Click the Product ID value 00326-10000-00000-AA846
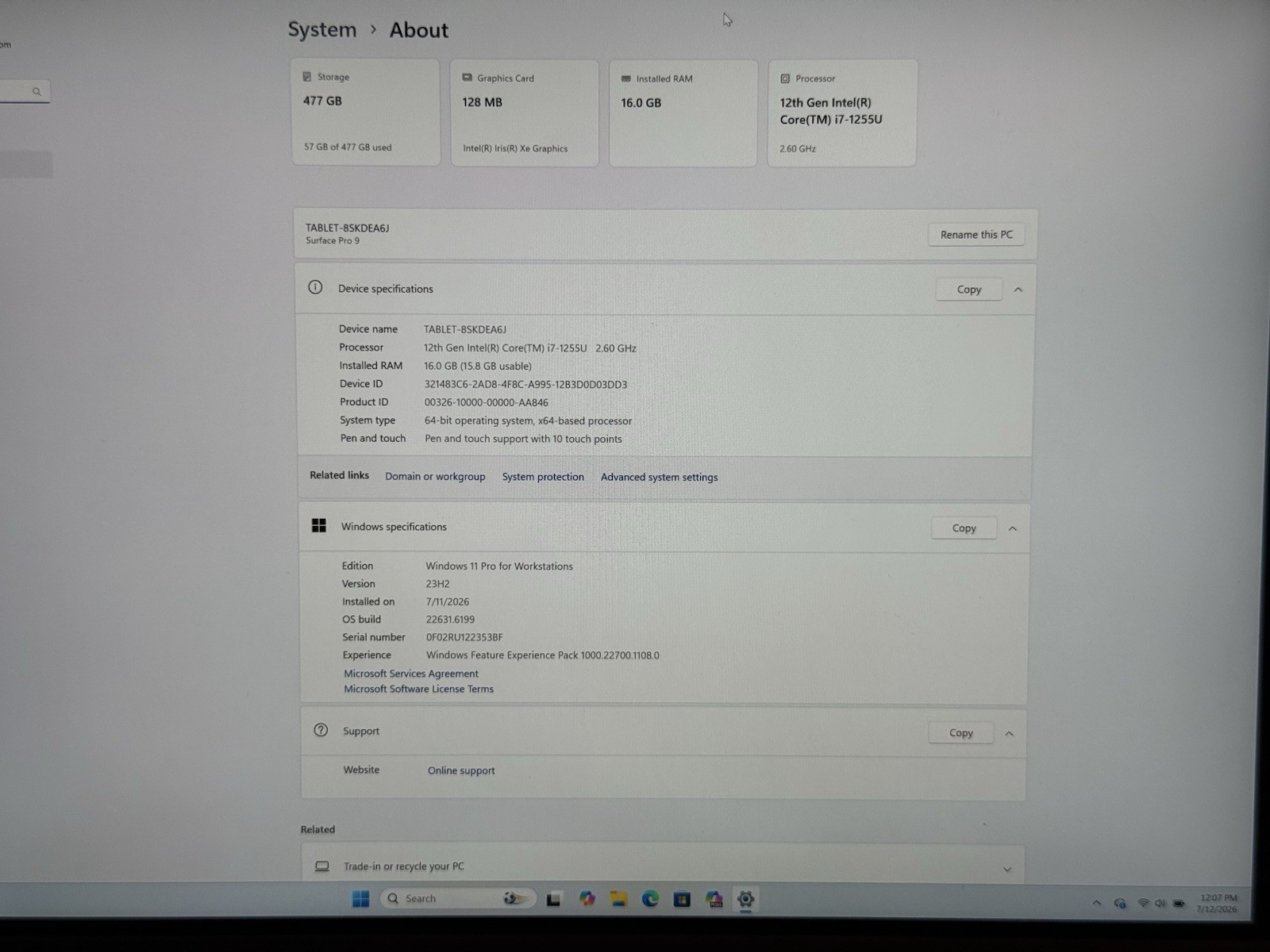 coord(486,402)
